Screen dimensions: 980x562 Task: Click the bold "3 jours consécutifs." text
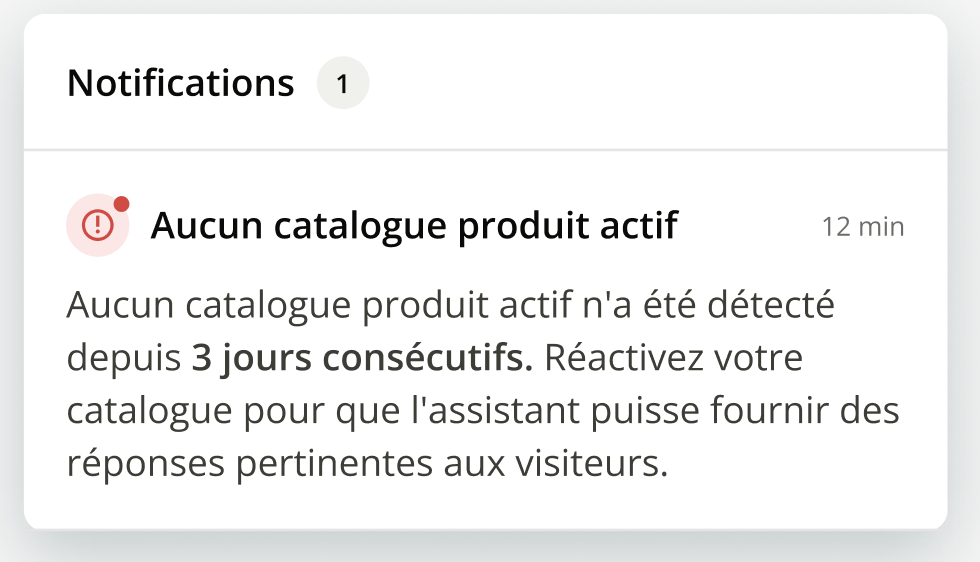(x=362, y=358)
